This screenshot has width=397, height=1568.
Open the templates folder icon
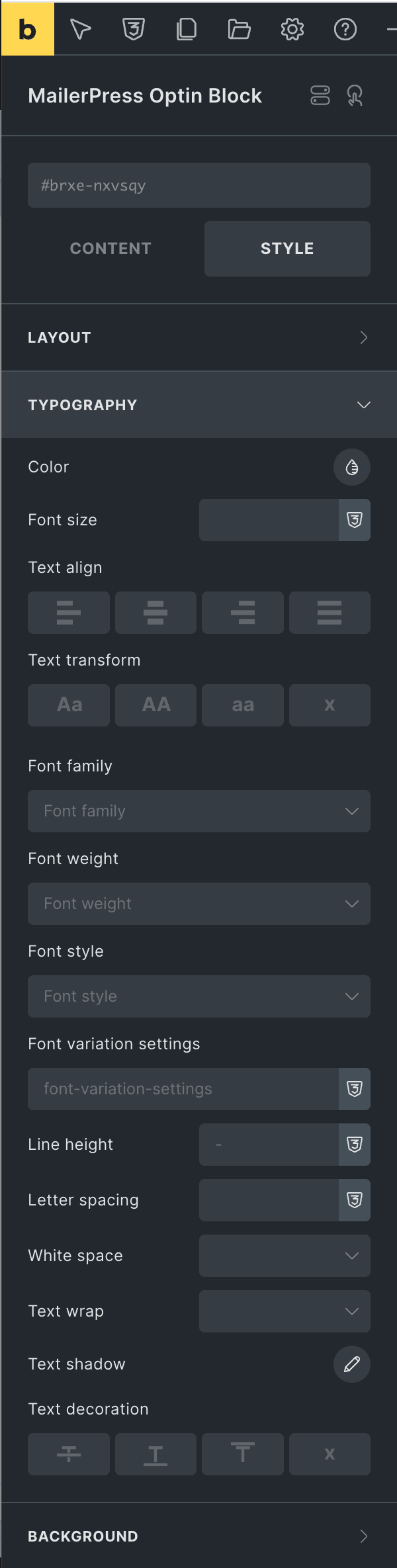[x=239, y=29]
